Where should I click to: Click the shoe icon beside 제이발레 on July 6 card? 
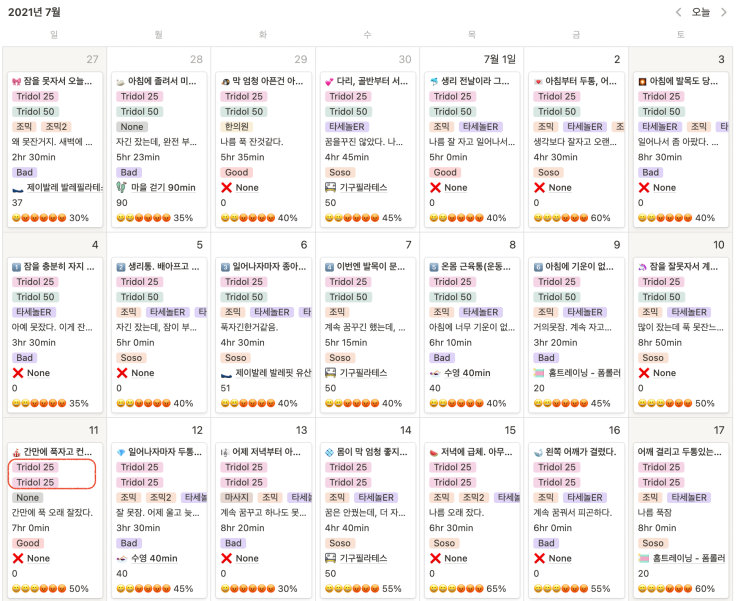point(226,374)
